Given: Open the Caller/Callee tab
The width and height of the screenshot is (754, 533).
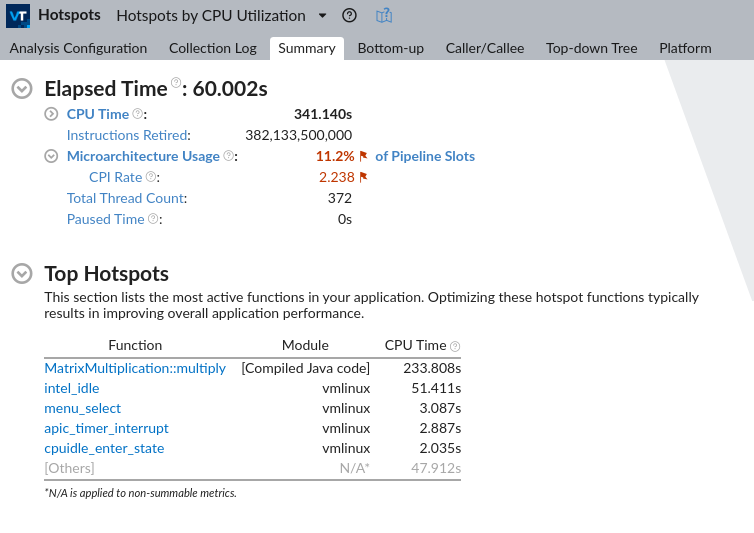Looking at the screenshot, I should 484,48.
